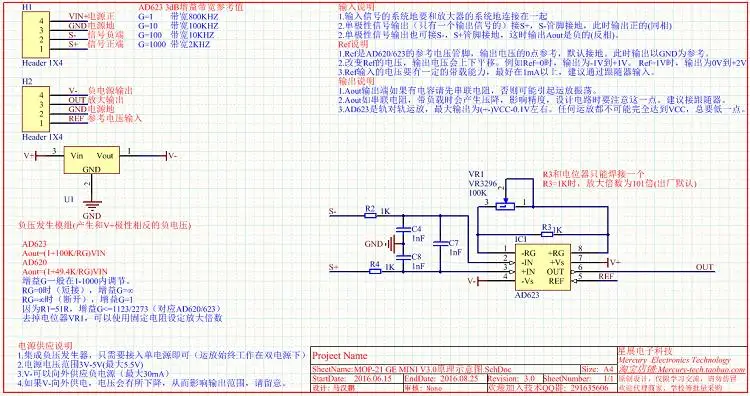Select resistor R2 1K on the S- line
The width and height of the screenshot is (750, 396).
tap(370, 215)
